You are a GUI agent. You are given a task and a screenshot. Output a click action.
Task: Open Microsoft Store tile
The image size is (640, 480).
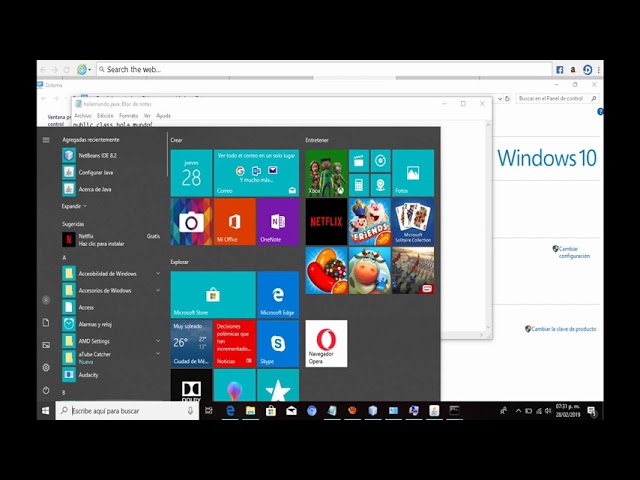tap(213, 295)
